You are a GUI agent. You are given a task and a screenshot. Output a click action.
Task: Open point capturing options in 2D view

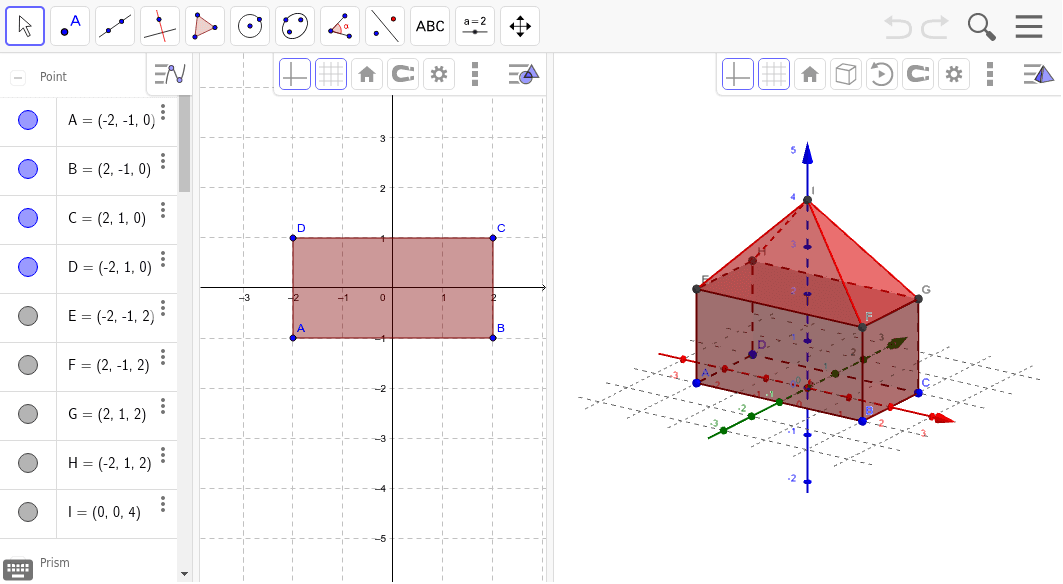click(403, 74)
